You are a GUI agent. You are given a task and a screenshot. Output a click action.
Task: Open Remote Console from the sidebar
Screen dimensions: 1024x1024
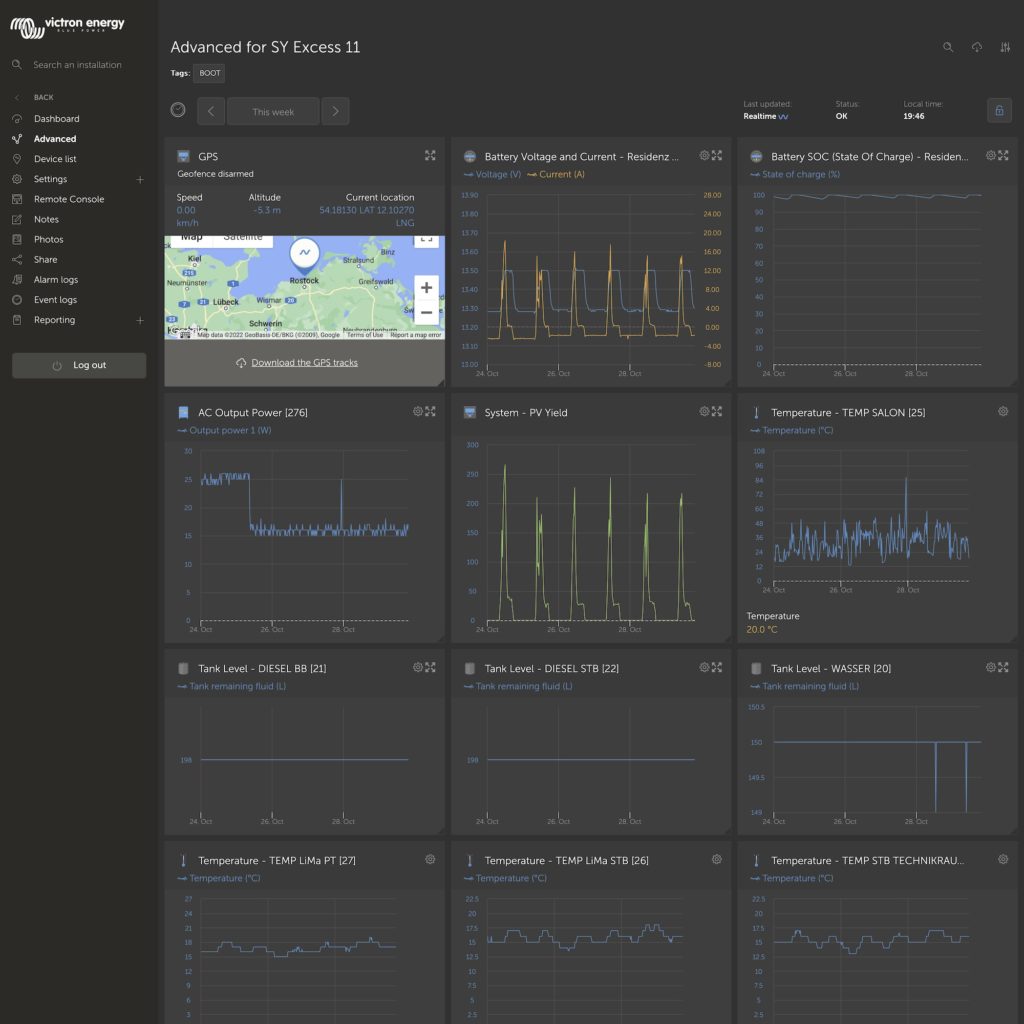pyautogui.click(x=69, y=199)
